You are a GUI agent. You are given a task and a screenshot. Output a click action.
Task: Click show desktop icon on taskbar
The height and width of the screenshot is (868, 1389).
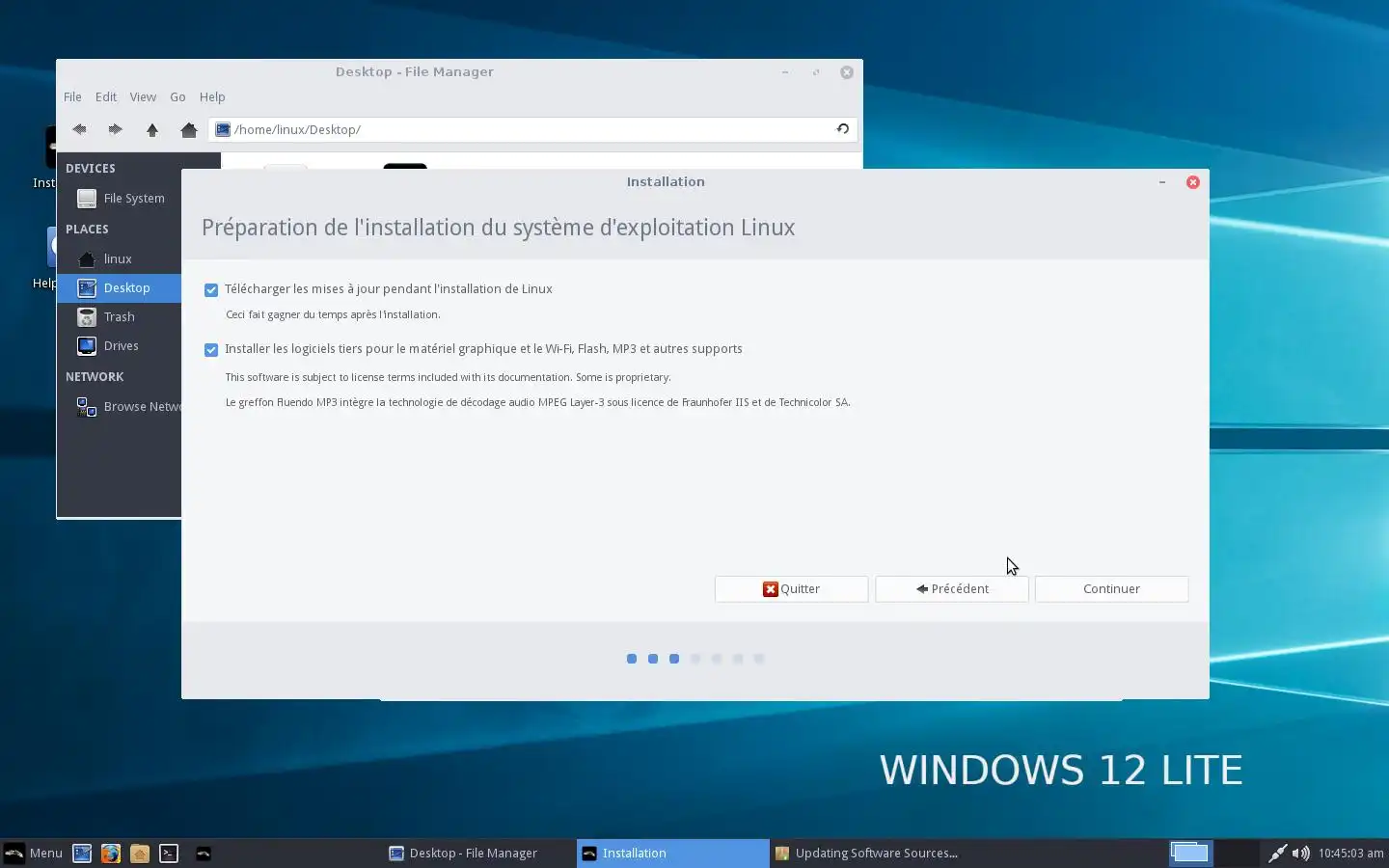[82, 854]
